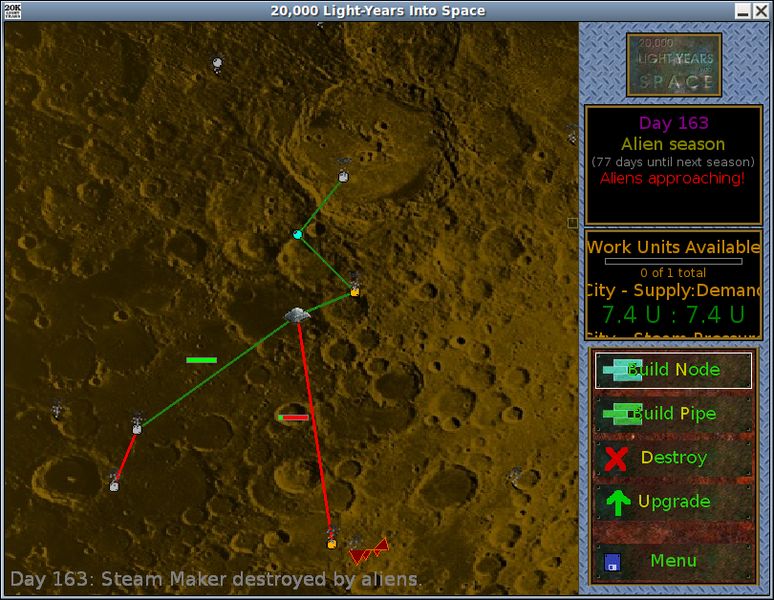This screenshot has height=600, width=774.
Task: Click the Menu label
Action: click(673, 561)
